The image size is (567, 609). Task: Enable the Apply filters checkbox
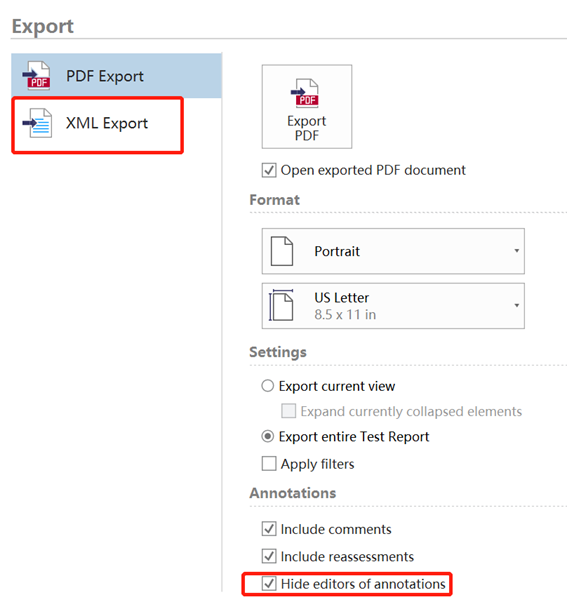[269, 464]
